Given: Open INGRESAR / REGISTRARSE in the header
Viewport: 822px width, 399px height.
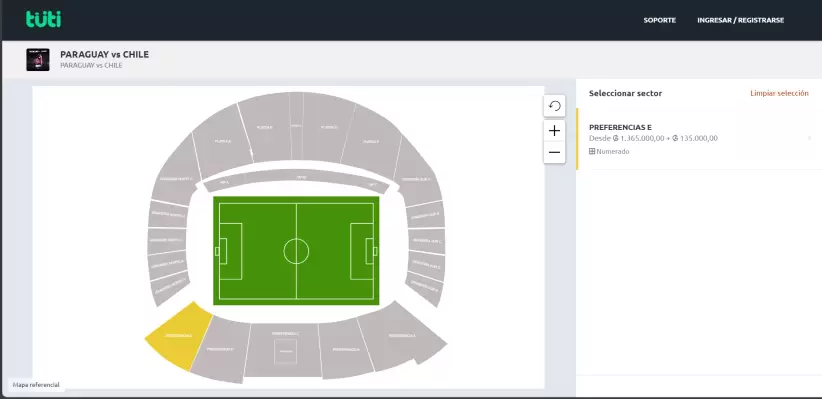Looking at the screenshot, I should pyautogui.click(x=740, y=20).
